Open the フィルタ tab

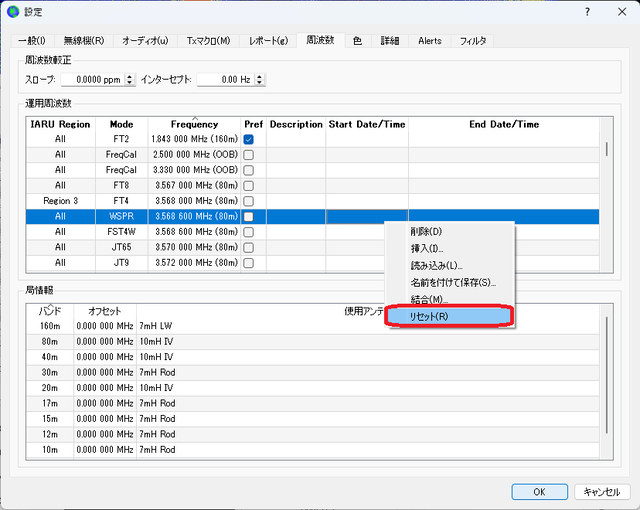tap(473, 41)
